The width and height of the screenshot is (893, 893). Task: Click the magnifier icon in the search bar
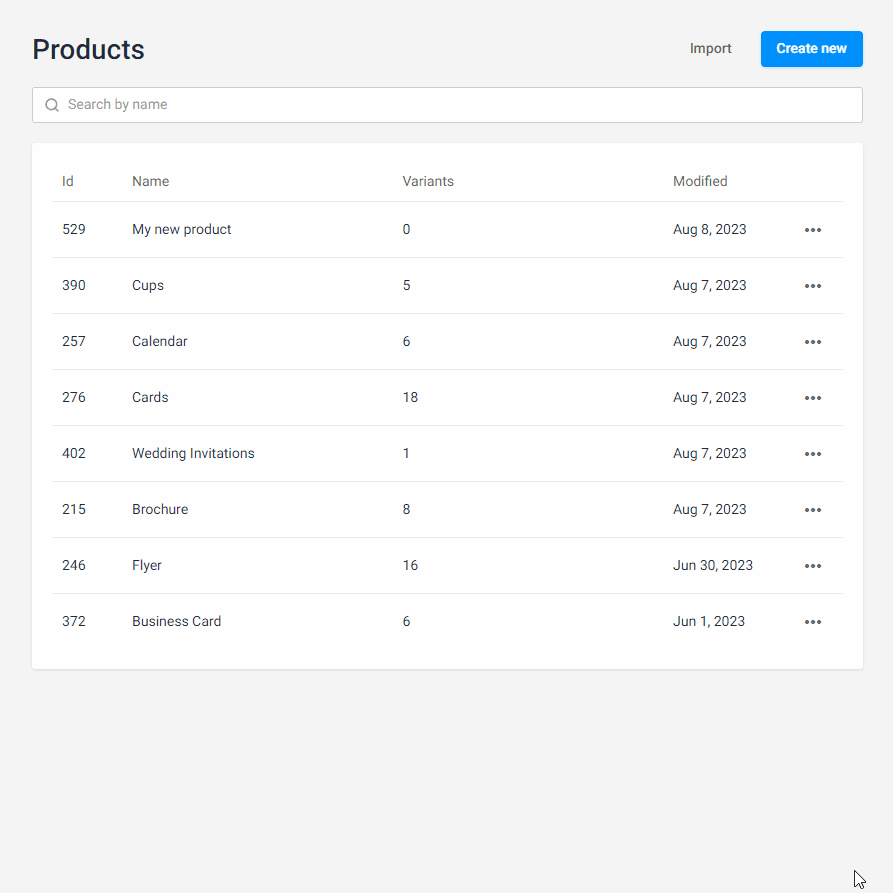pyautogui.click(x=52, y=105)
